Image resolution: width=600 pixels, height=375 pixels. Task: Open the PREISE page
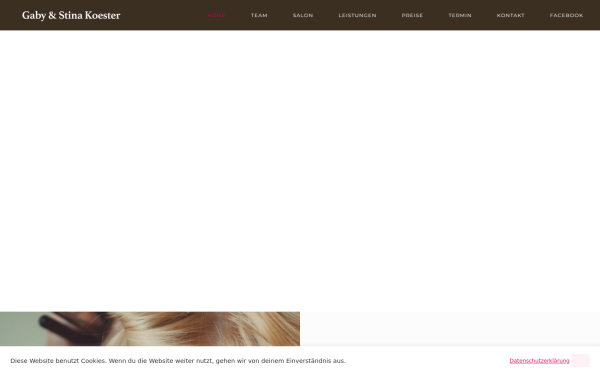412,15
